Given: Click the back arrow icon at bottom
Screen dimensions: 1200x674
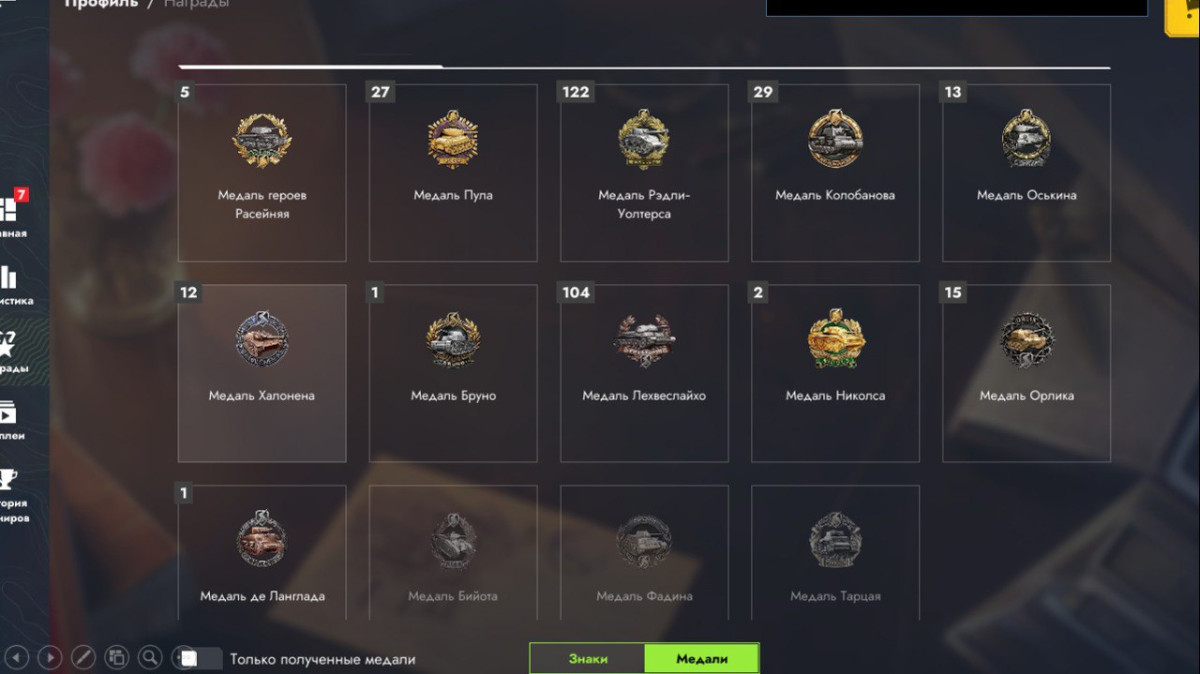Looking at the screenshot, I should (x=18, y=658).
